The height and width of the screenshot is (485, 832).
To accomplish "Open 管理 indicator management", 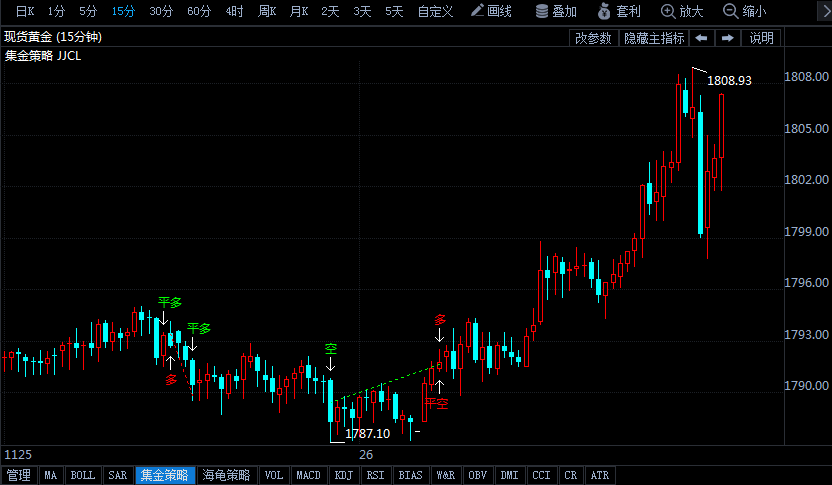I will pos(19,475).
